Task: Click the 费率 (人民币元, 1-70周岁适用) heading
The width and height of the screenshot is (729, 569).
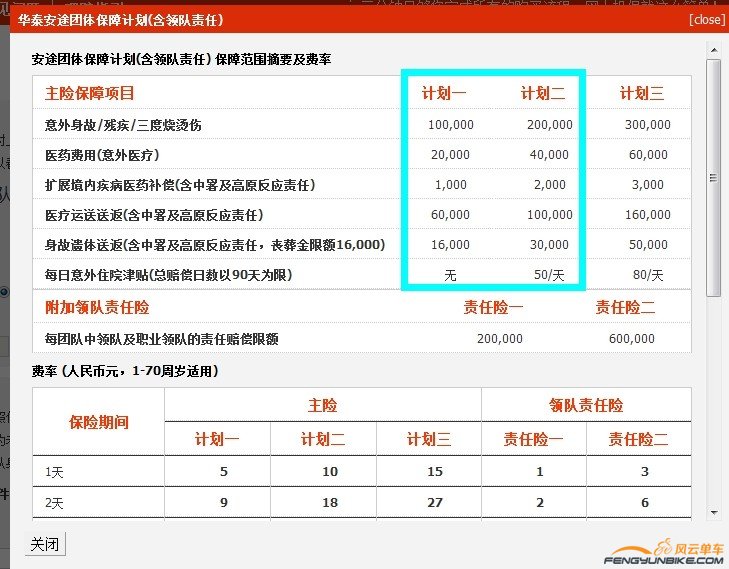Action: point(125,371)
